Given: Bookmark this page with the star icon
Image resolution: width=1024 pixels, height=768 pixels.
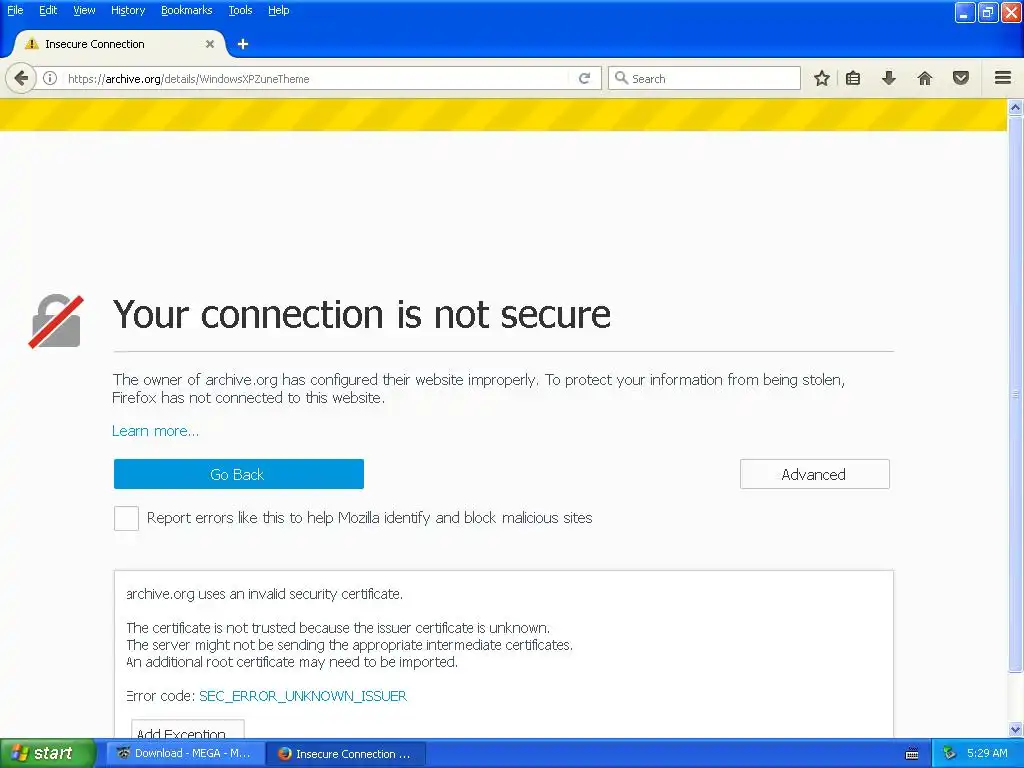Looking at the screenshot, I should click(822, 78).
